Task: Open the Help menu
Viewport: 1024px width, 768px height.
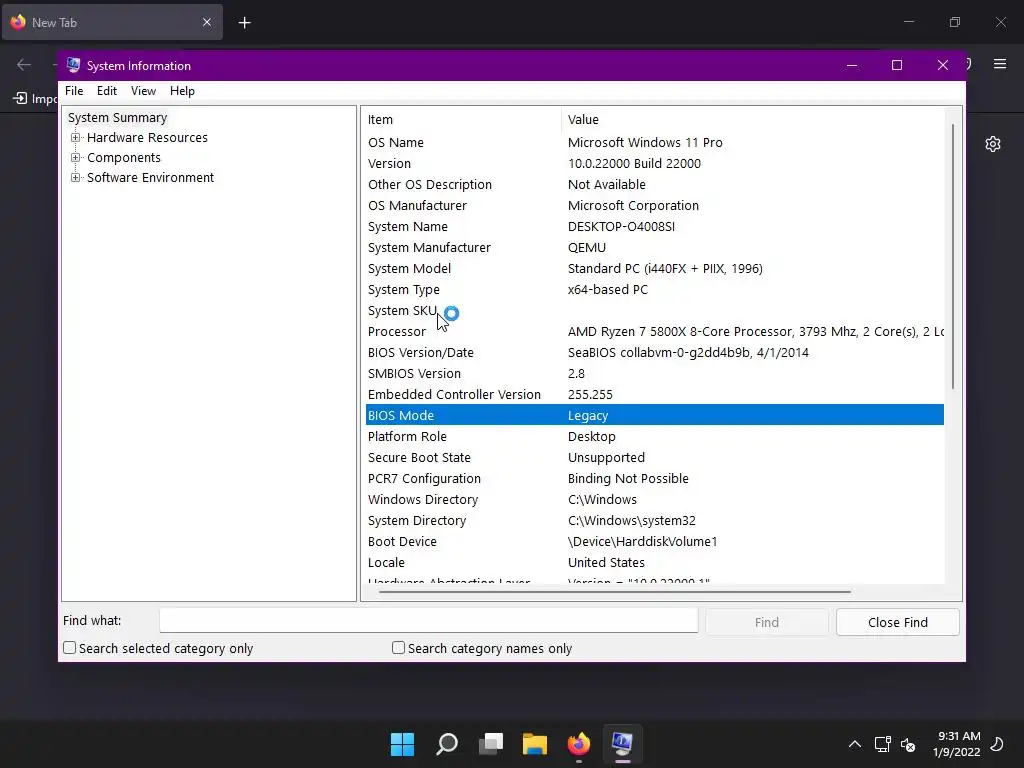Action: [182, 91]
